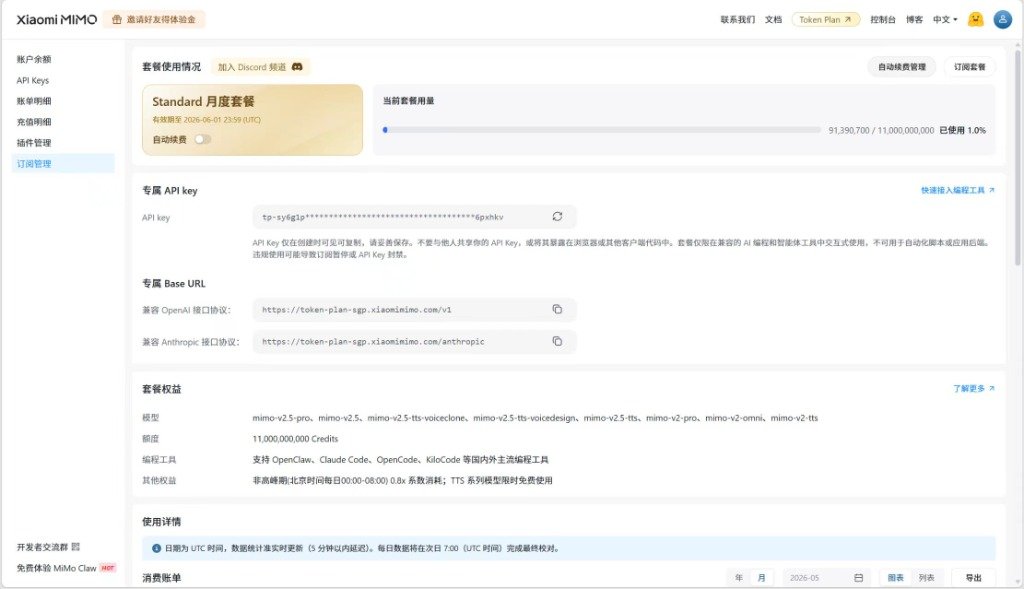
Task: Copy the OpenAI-compatible base URL
Action: (557, 309)
